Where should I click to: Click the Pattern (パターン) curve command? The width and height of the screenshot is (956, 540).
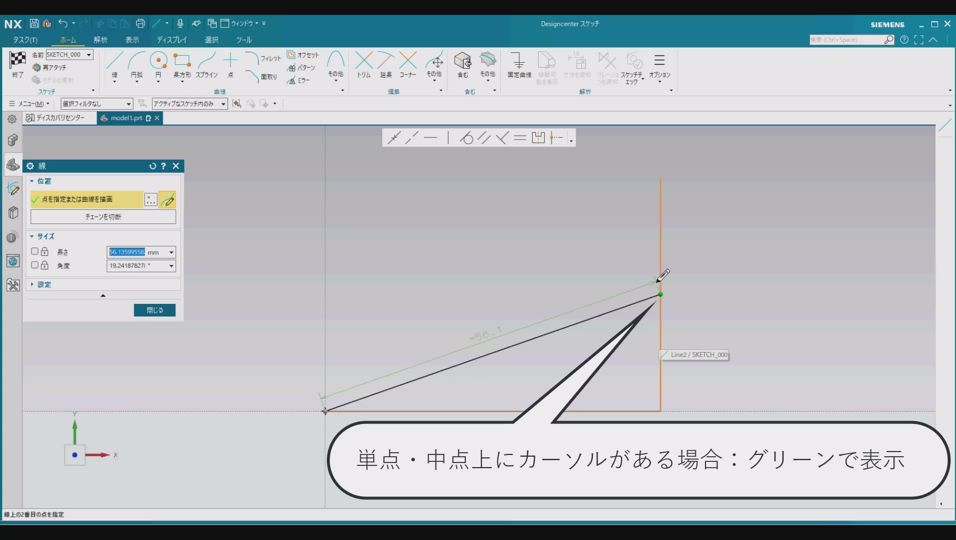click(301, 68)
